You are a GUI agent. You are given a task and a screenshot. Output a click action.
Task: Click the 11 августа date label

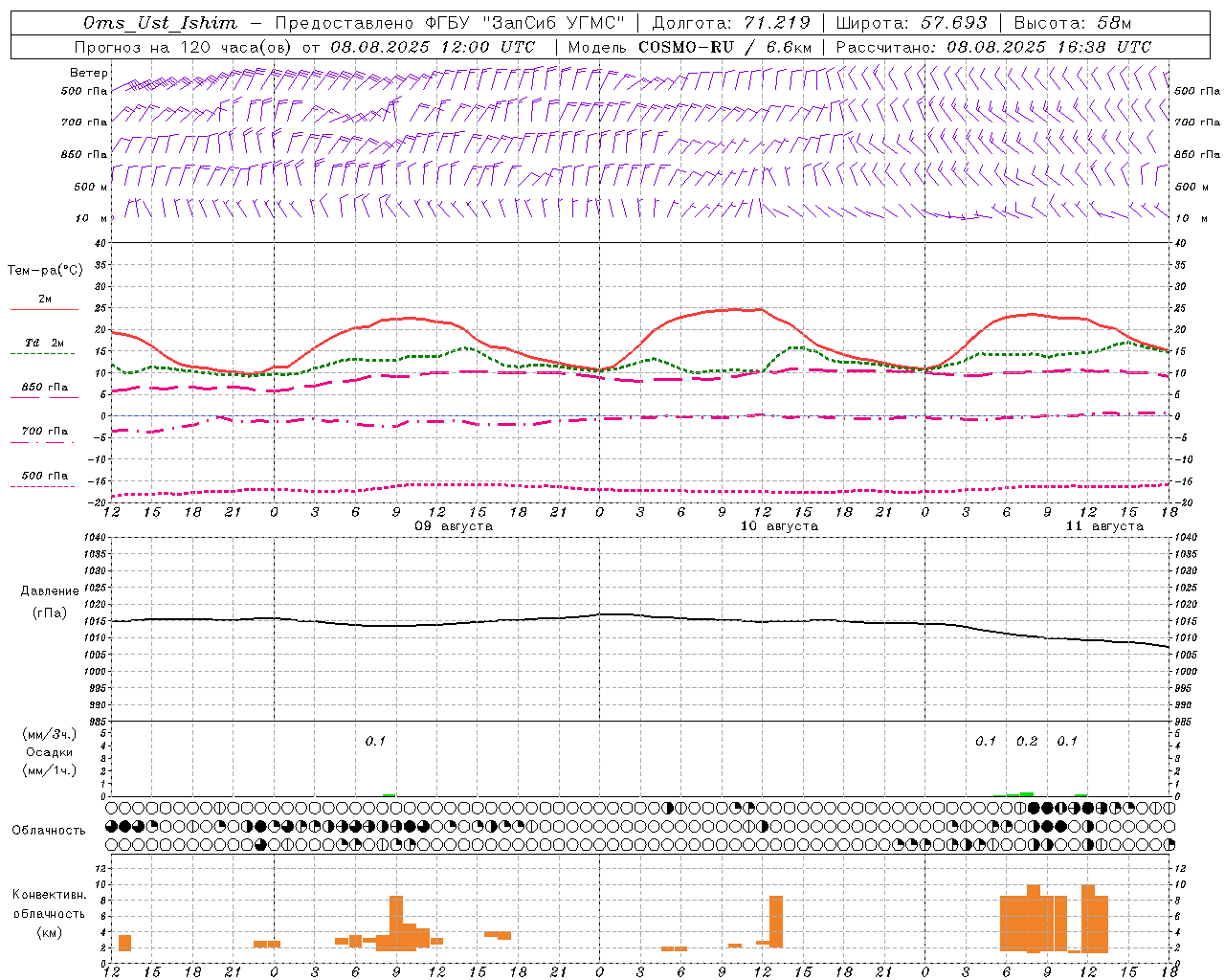1104,526
